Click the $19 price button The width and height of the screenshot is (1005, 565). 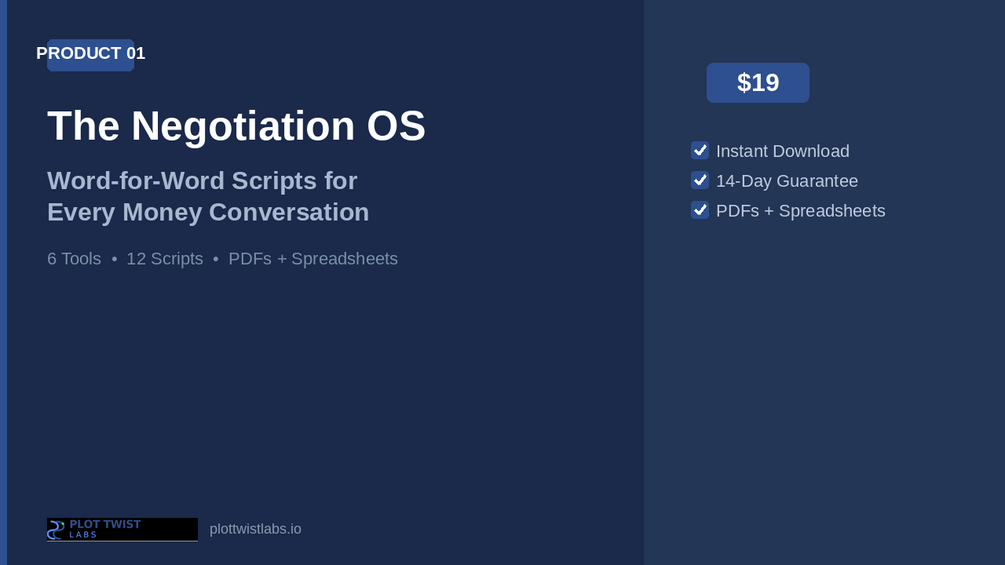(x=758, y=83)
